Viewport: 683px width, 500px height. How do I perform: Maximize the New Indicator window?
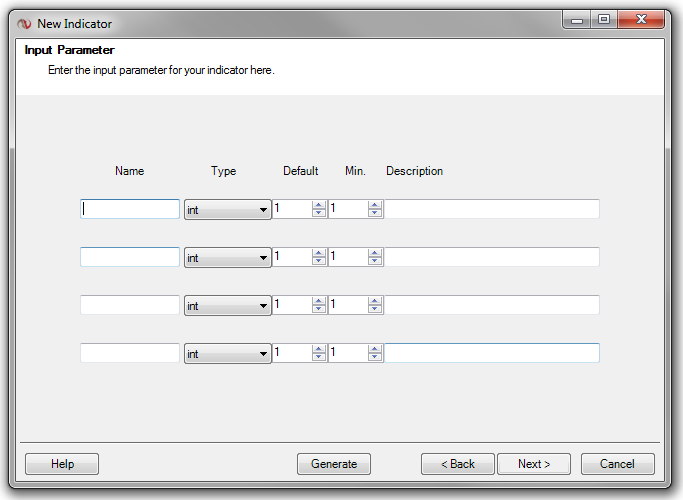604,20
